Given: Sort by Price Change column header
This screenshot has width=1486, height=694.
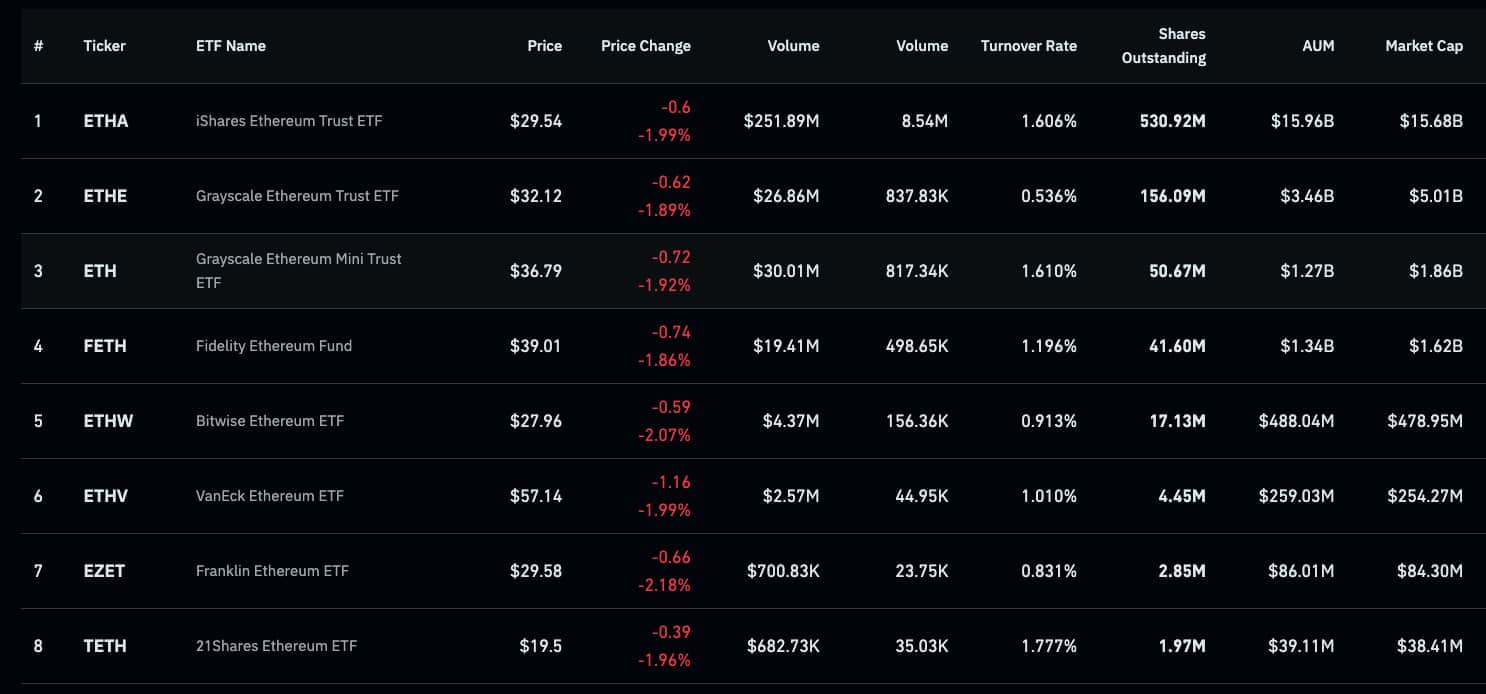Looking at the screenshot, I should coord(646,46).
